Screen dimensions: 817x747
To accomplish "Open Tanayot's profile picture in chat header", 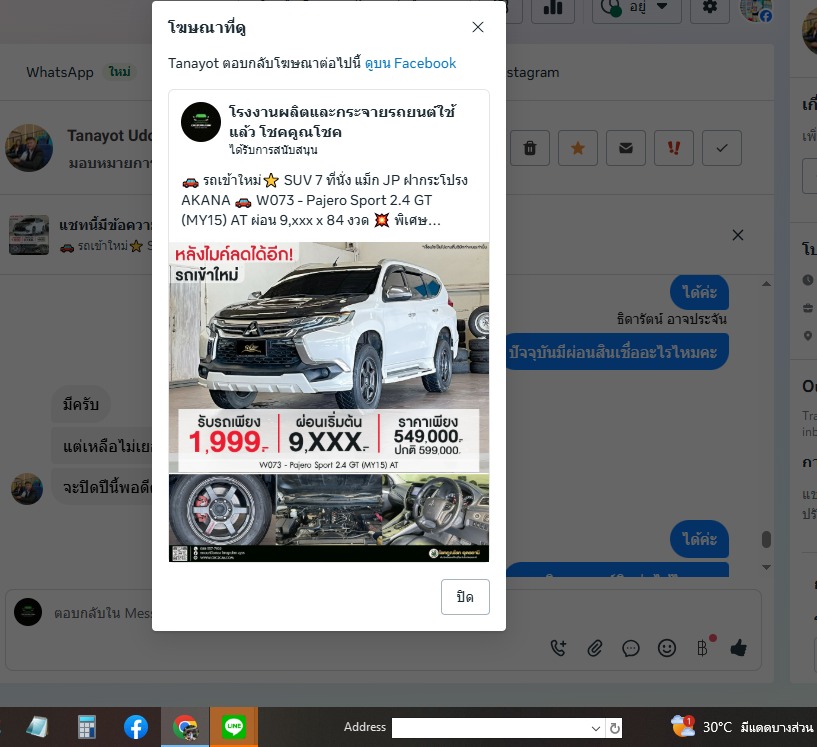I will (x=29, y=148).
